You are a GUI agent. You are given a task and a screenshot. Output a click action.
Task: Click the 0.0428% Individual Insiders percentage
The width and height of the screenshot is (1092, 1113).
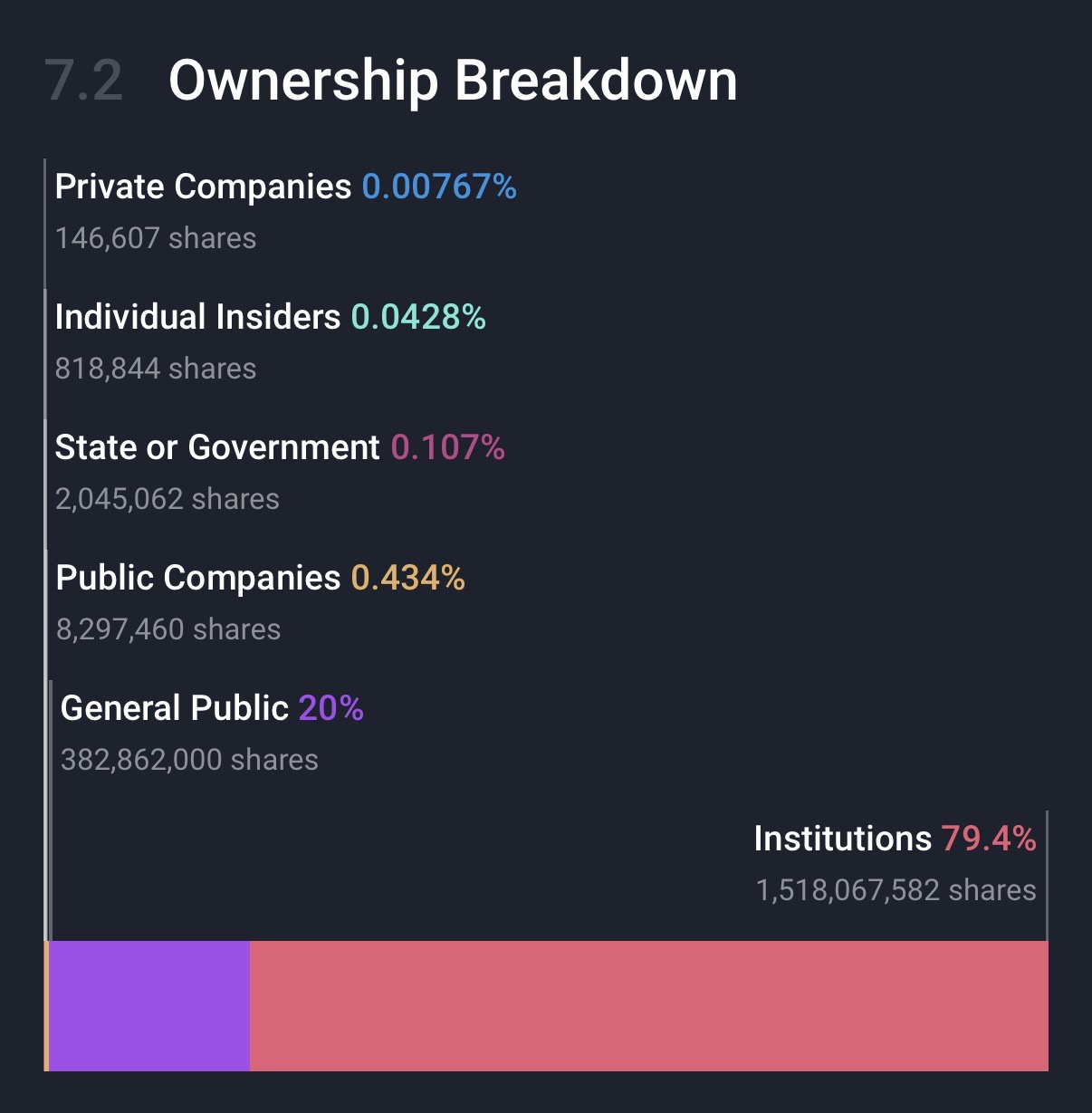(418, 317)
